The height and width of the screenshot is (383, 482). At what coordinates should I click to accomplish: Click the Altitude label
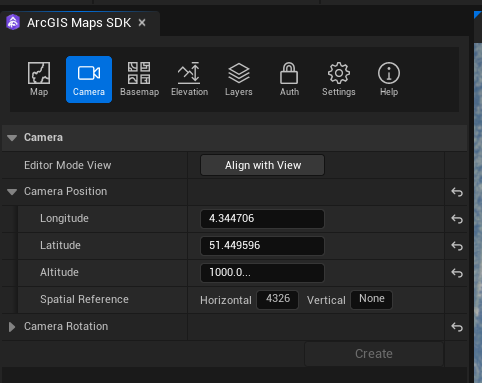[x=59, y=272]
